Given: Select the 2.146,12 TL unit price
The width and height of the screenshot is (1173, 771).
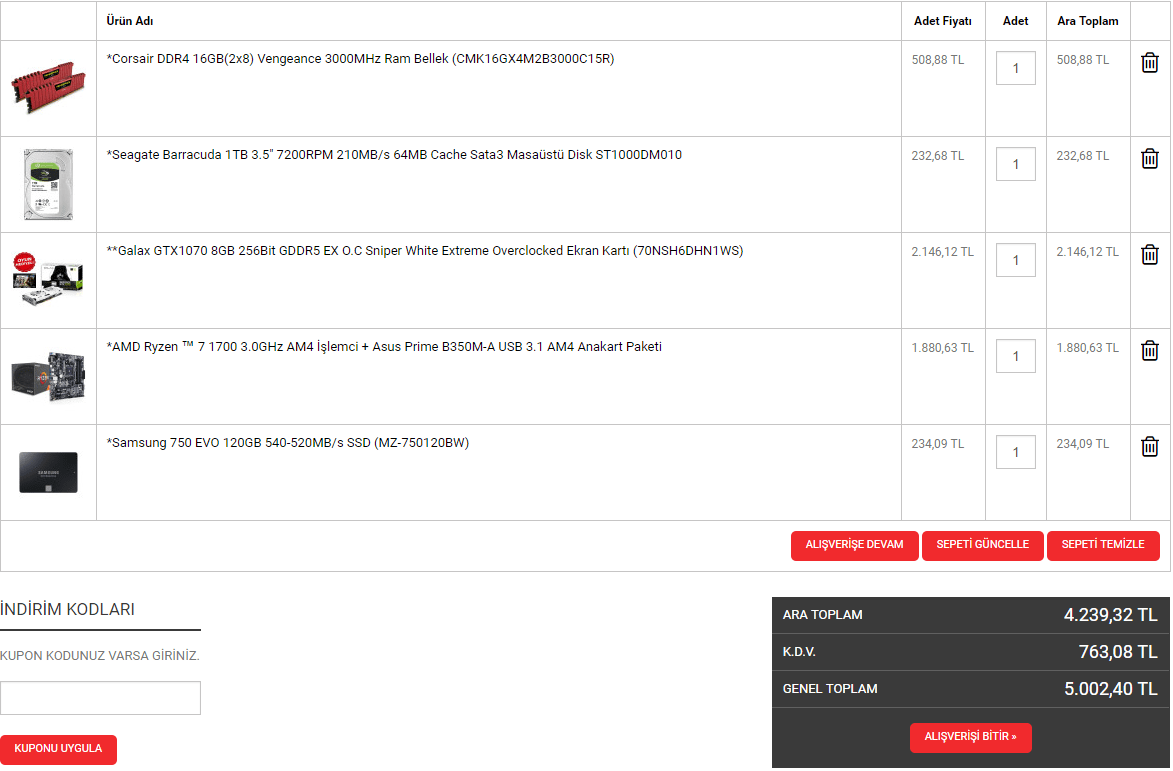Looking at the screenshot, I should click(x=943, y=252).
